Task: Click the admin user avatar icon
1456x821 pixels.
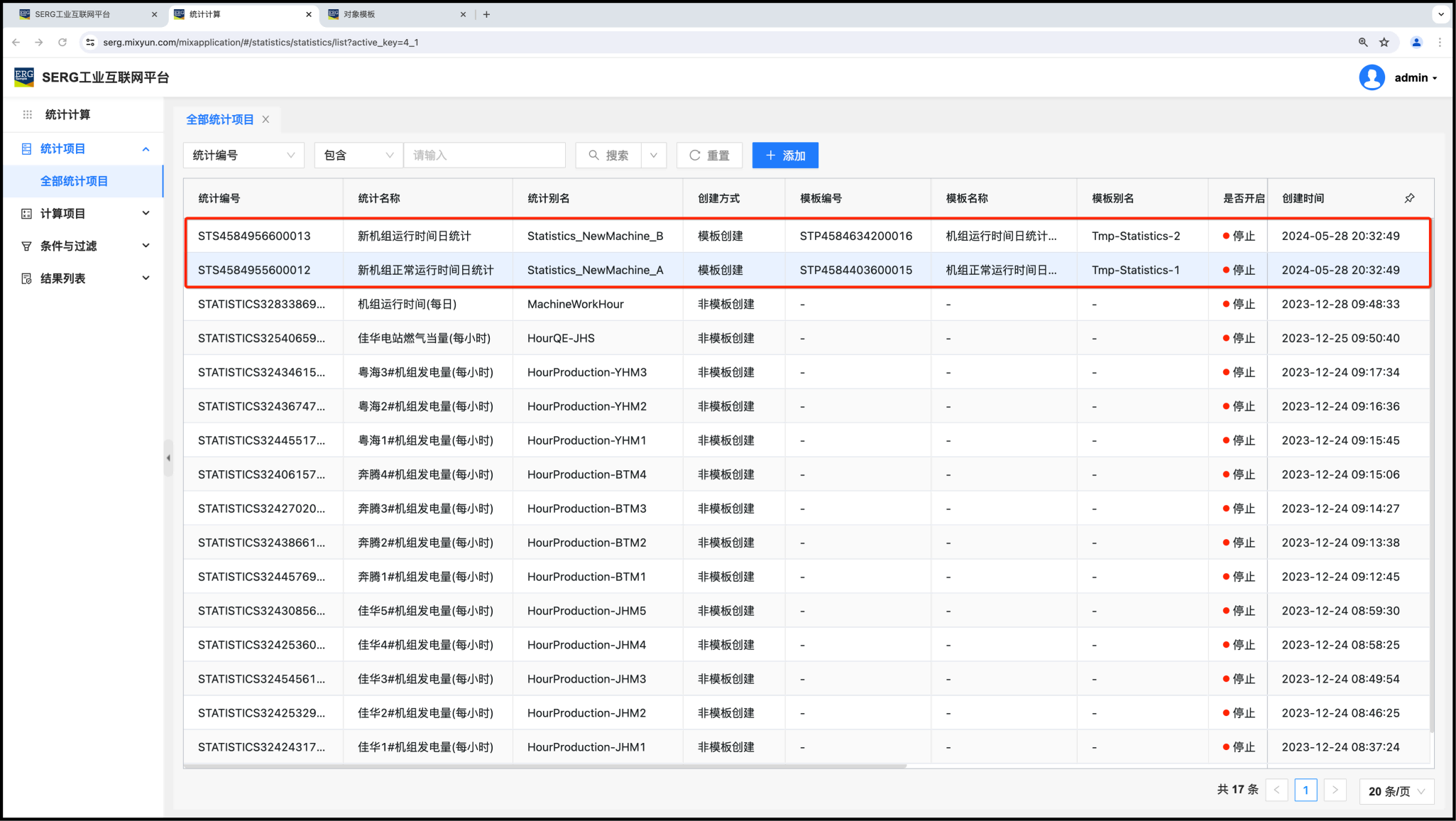Action: point(1372,77)
